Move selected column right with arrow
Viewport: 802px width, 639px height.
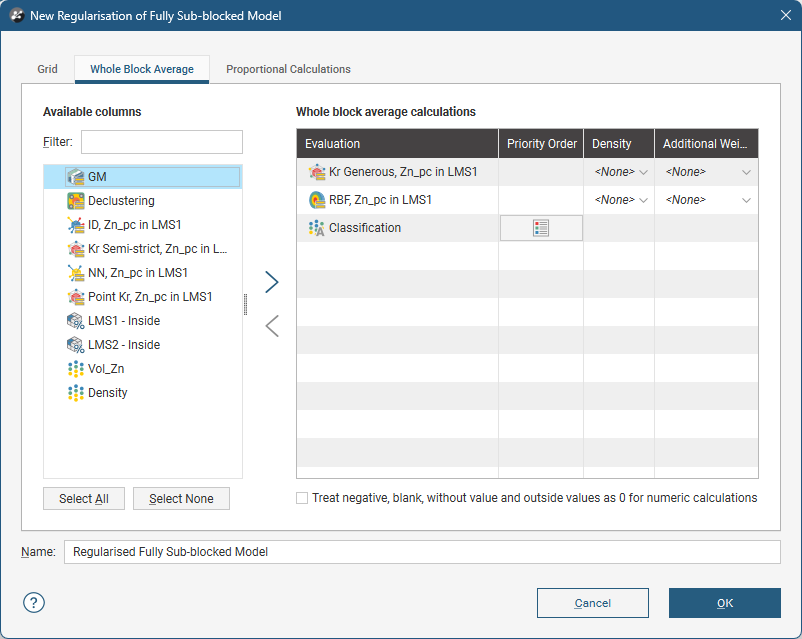click(x=272, y=282)
